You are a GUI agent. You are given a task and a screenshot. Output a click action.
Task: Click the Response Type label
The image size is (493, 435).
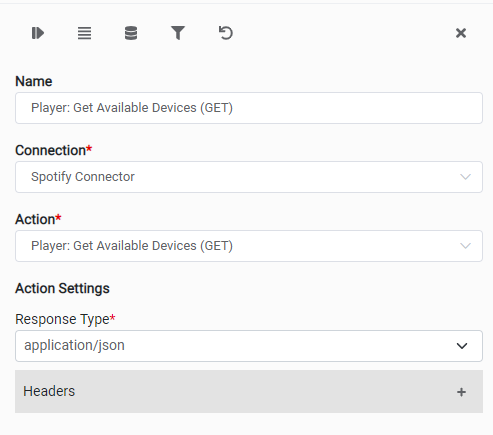click(65, 319)
